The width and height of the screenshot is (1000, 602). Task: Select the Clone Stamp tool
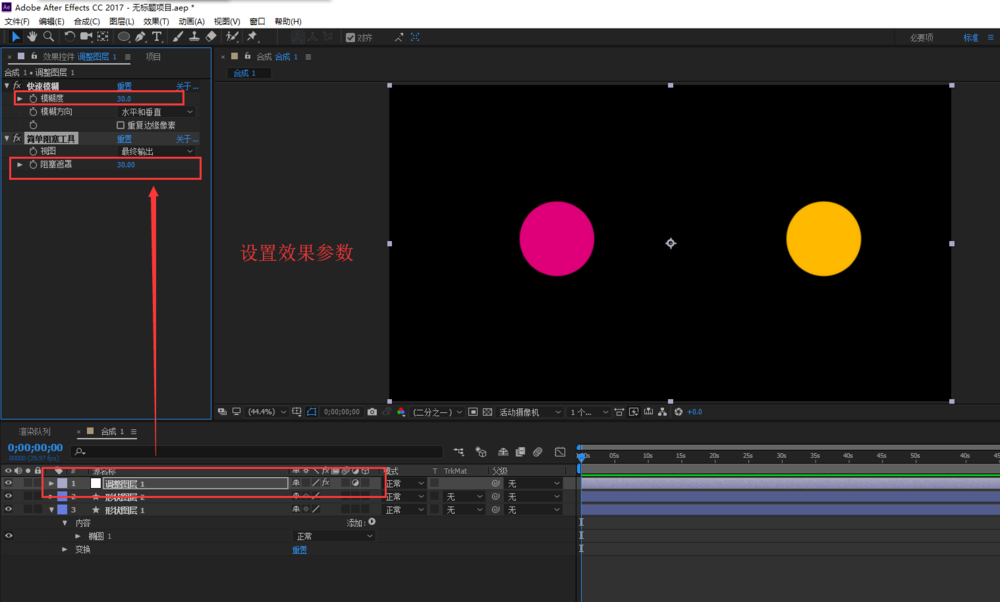[195, 37]
